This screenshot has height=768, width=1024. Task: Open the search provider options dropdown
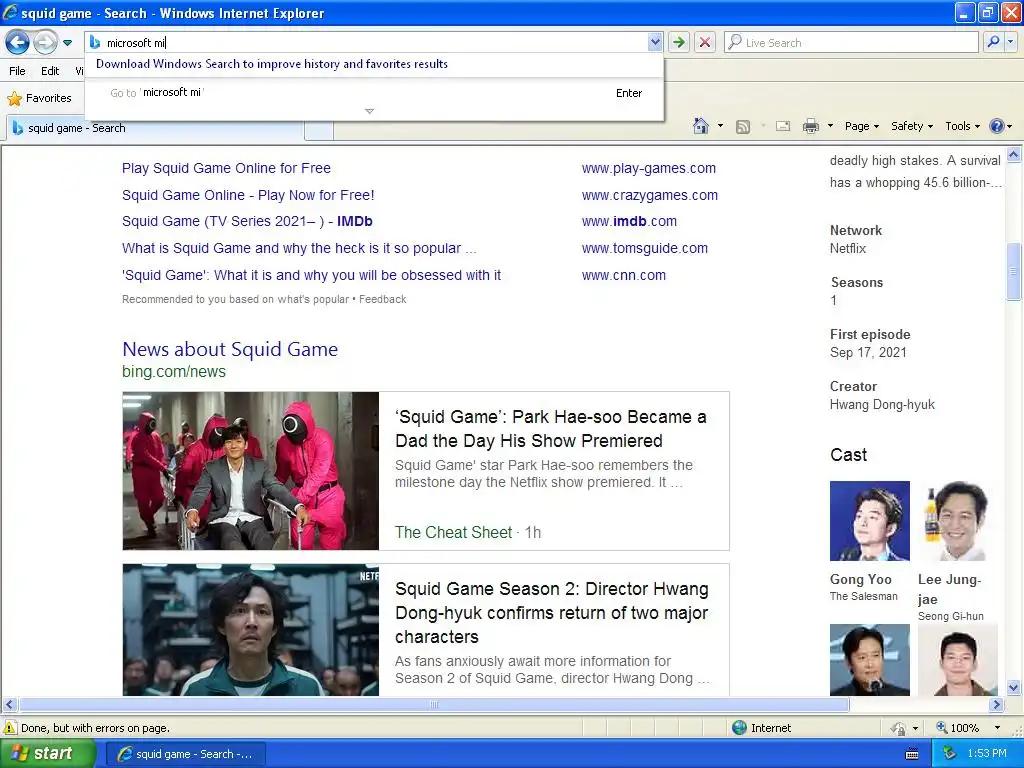point(1011,42)
